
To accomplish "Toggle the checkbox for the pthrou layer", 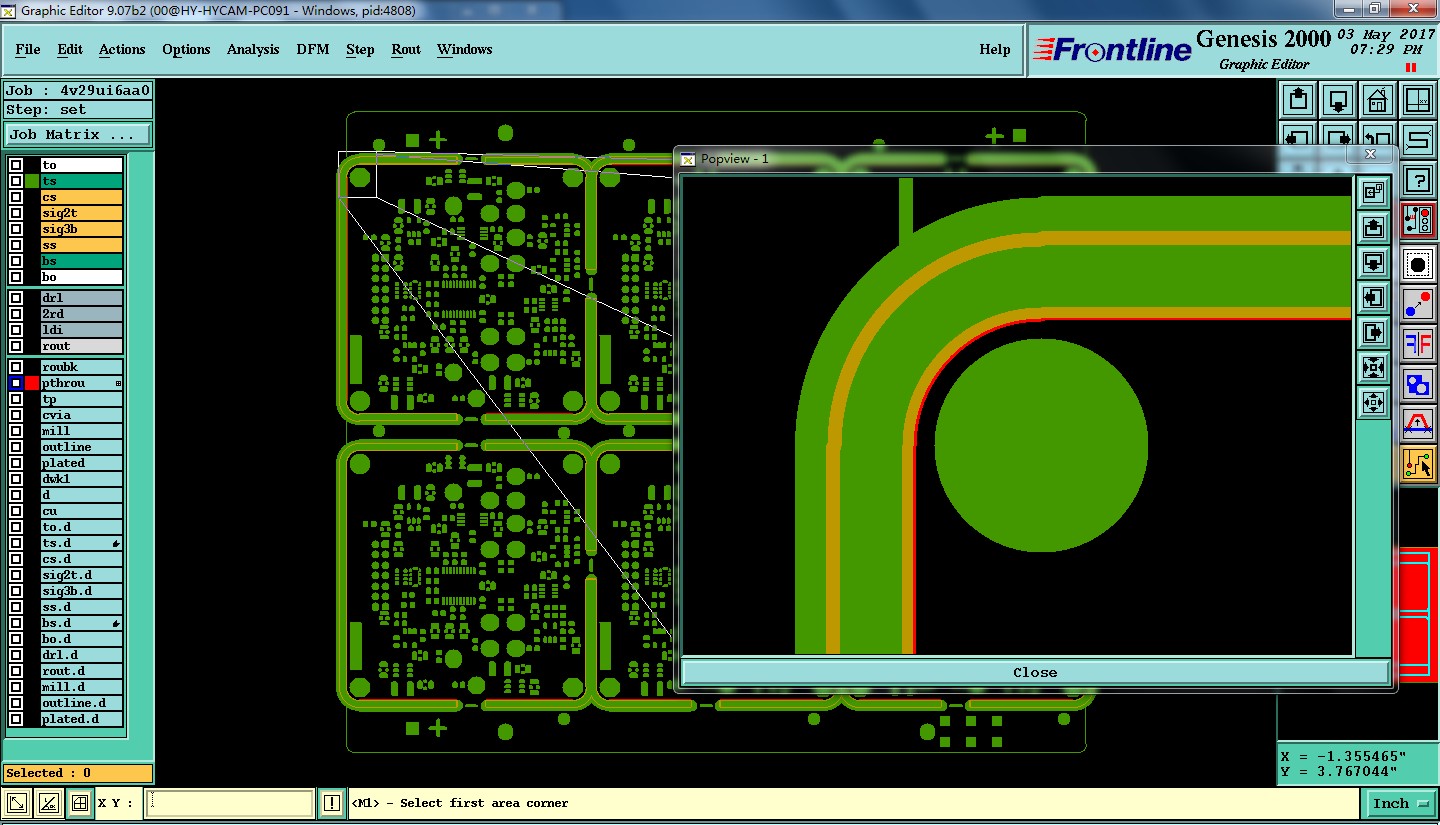I will [x=16, y=383].
